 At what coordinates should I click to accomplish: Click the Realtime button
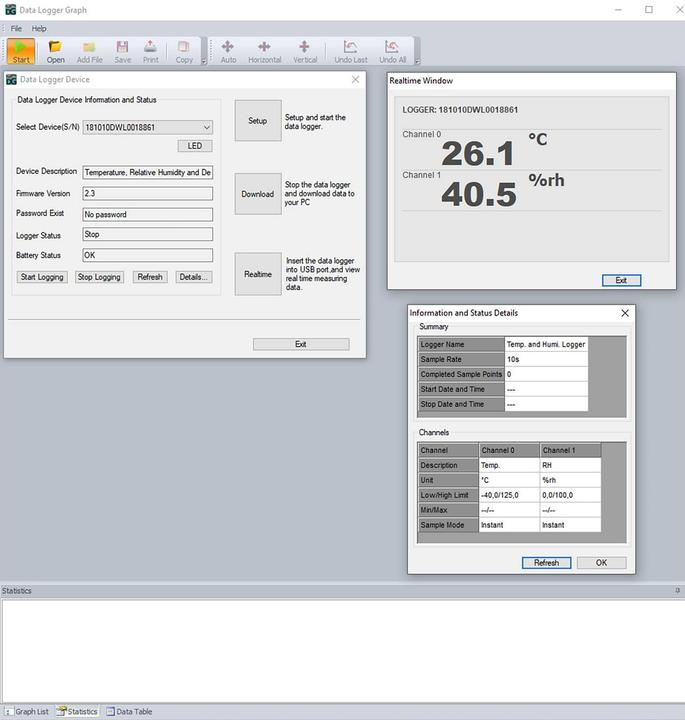click(258, 274)
